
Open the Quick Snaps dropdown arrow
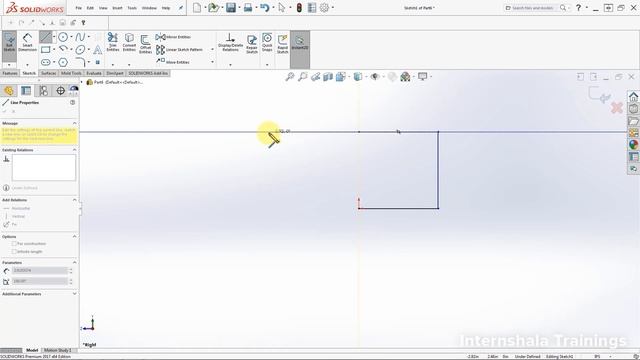267,65
